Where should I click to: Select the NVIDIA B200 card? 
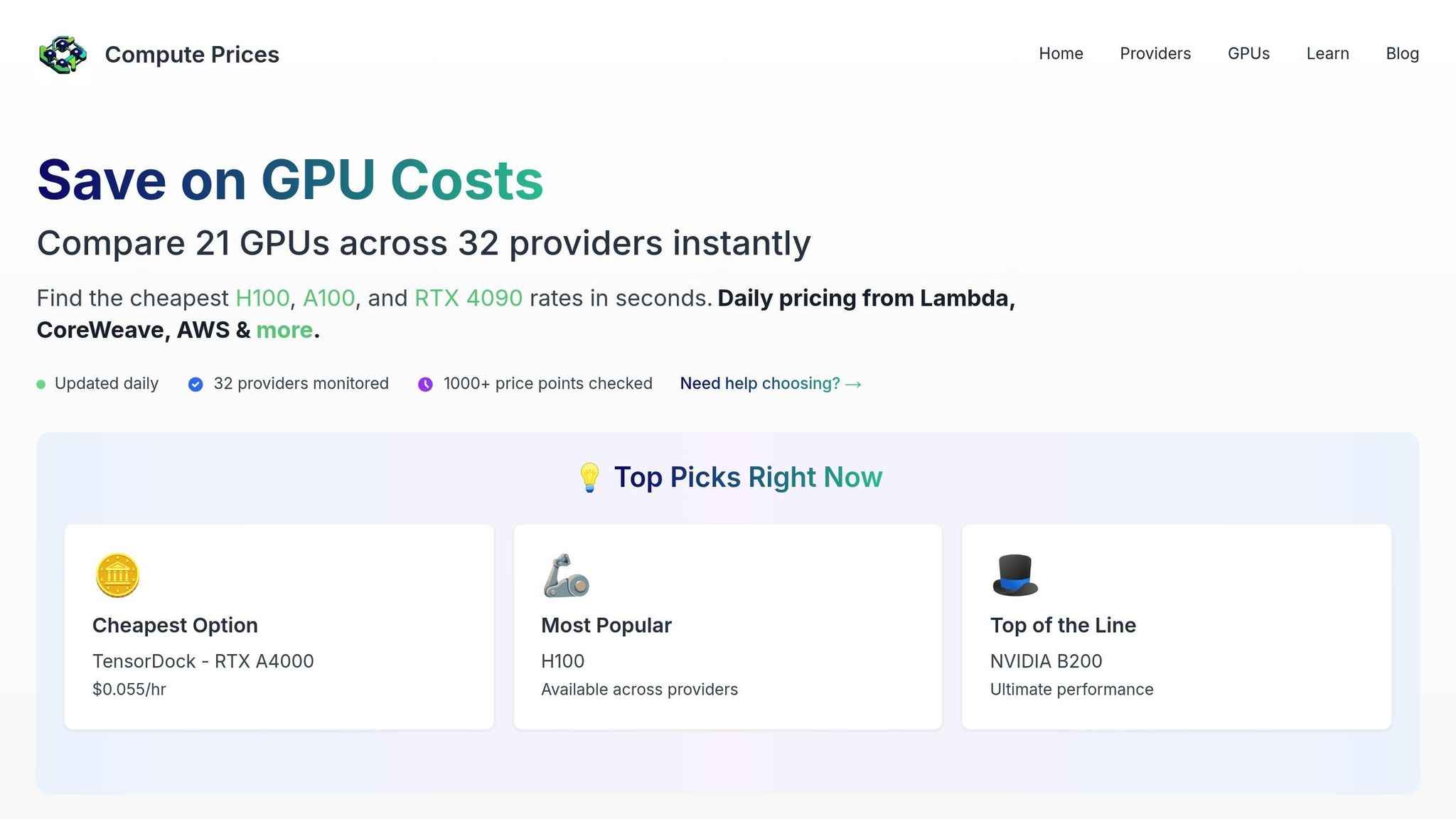(1176, 626)
